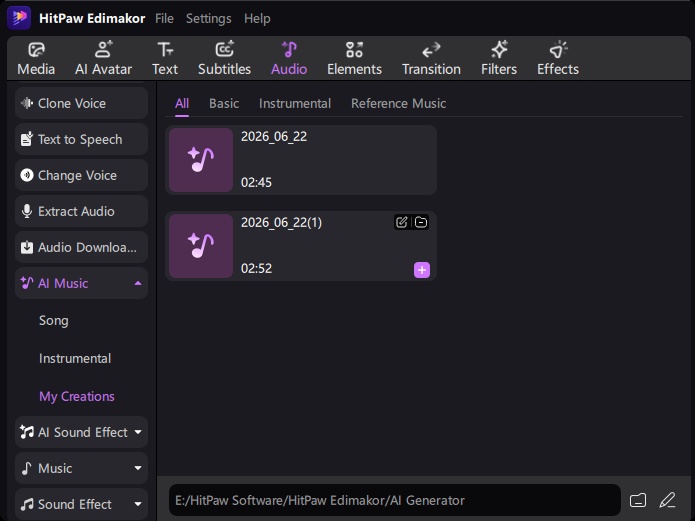Select My Creations under AI Music
Screen dimensions: 695x521
pos(77,396)
